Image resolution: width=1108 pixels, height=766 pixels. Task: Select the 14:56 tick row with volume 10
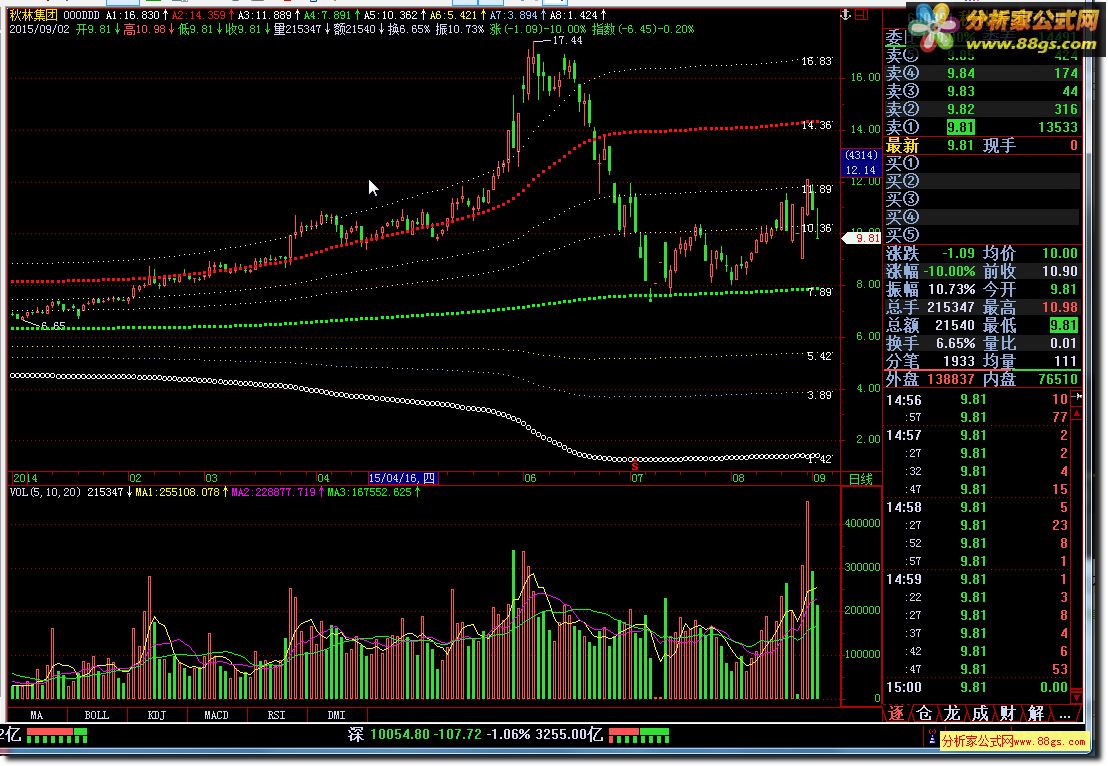coord(978,399)
